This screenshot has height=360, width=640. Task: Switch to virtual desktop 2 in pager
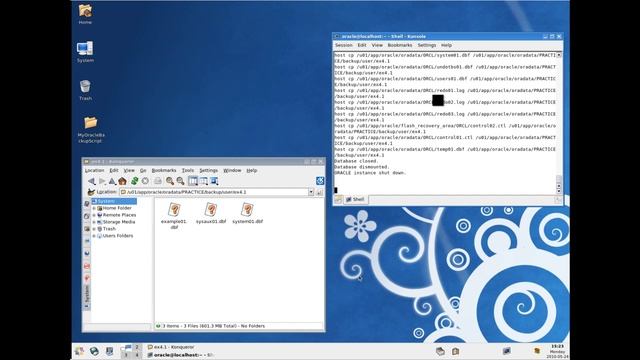[137, 347]
